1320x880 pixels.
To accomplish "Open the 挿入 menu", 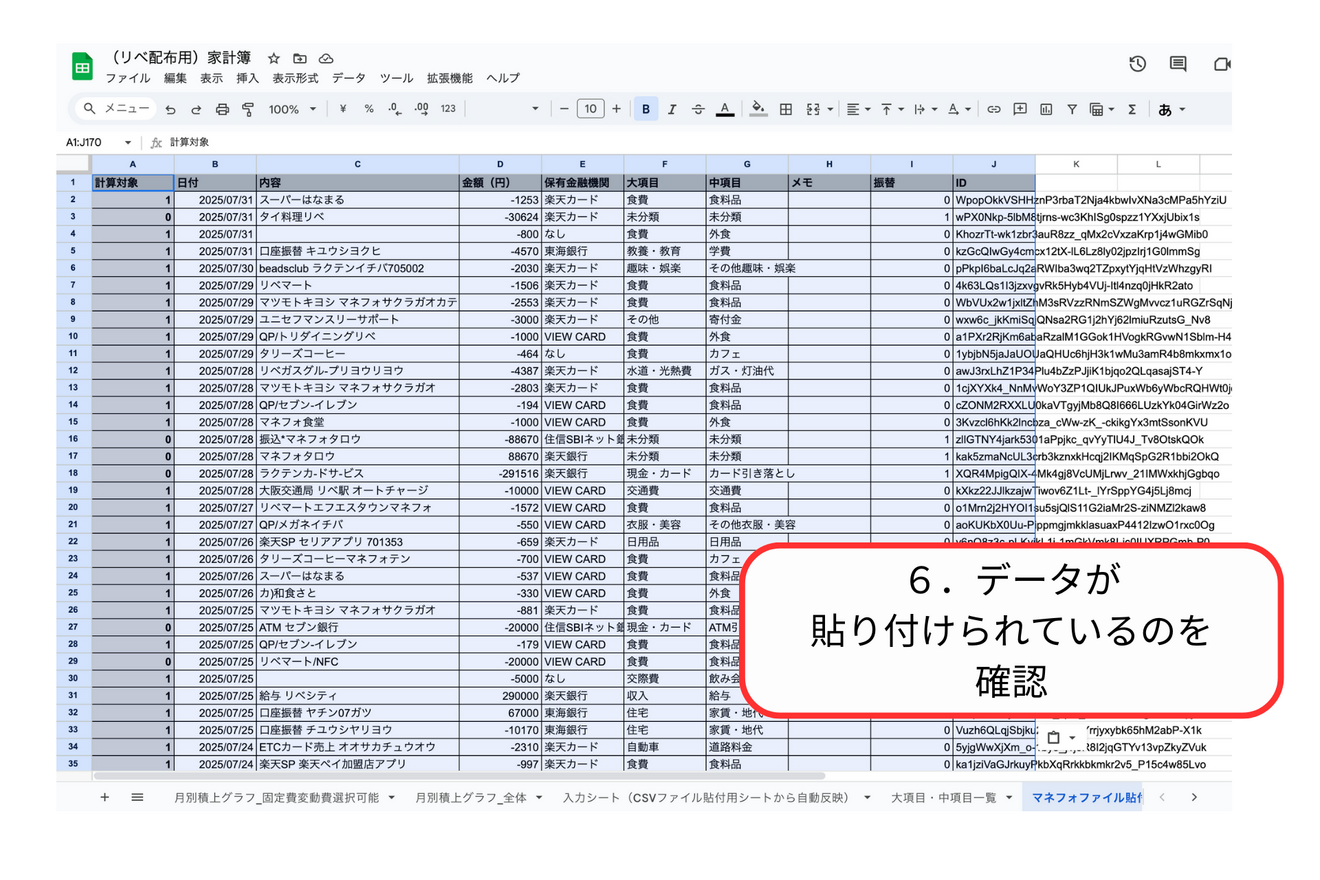I will tap(247, 78).
